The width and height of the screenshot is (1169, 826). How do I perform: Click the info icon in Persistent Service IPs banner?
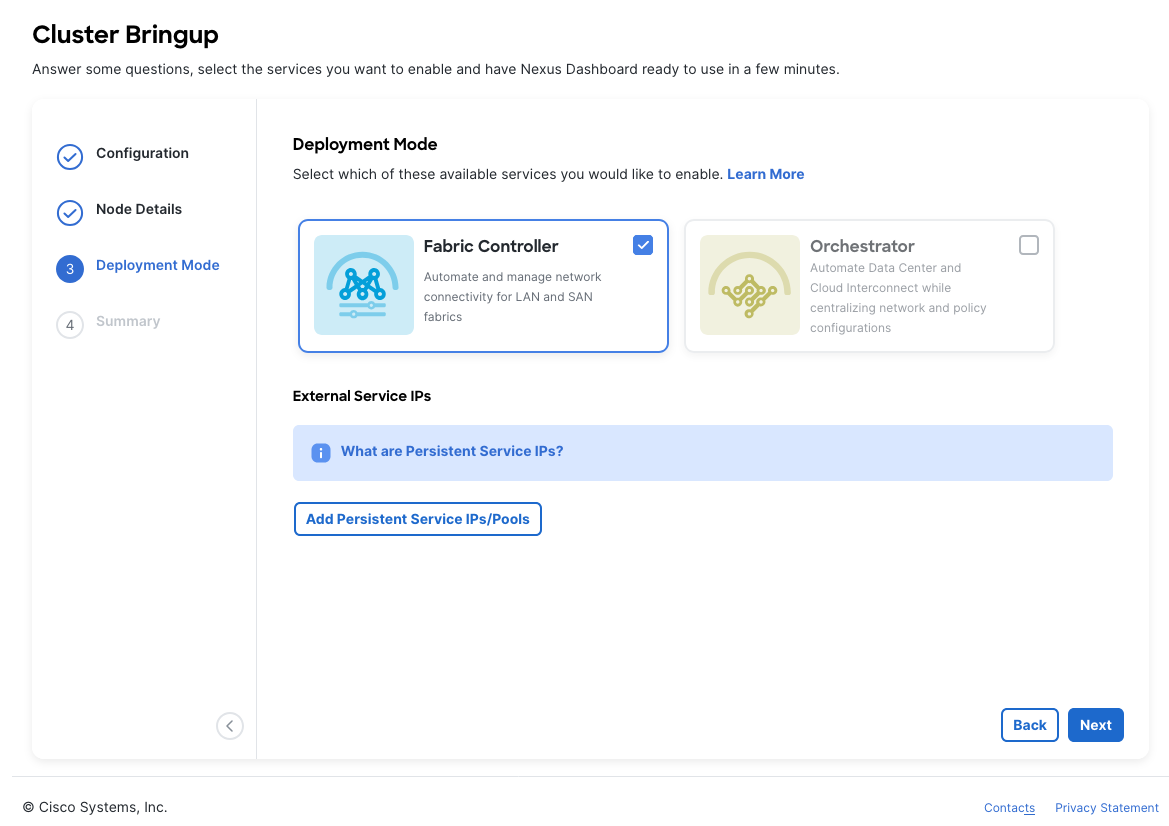(321, 453)
